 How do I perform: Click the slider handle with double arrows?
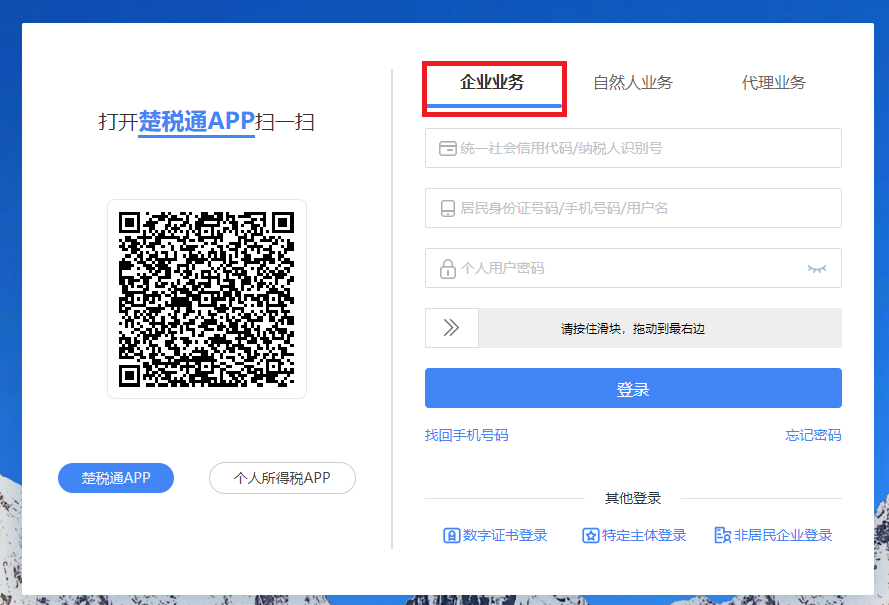click(452, 328)
